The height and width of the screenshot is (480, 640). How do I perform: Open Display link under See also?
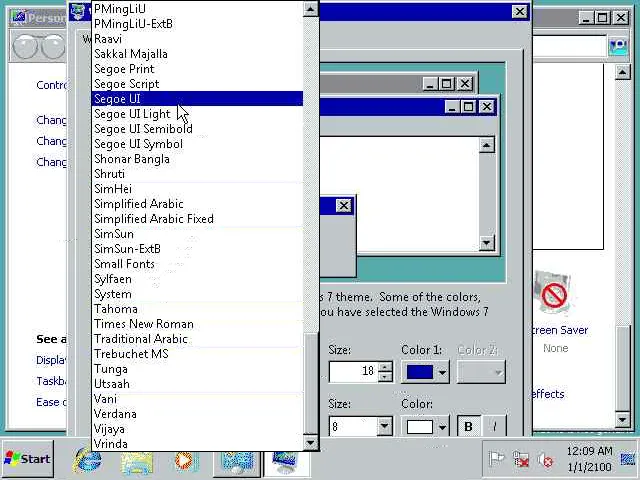click(x=51, y=360)
